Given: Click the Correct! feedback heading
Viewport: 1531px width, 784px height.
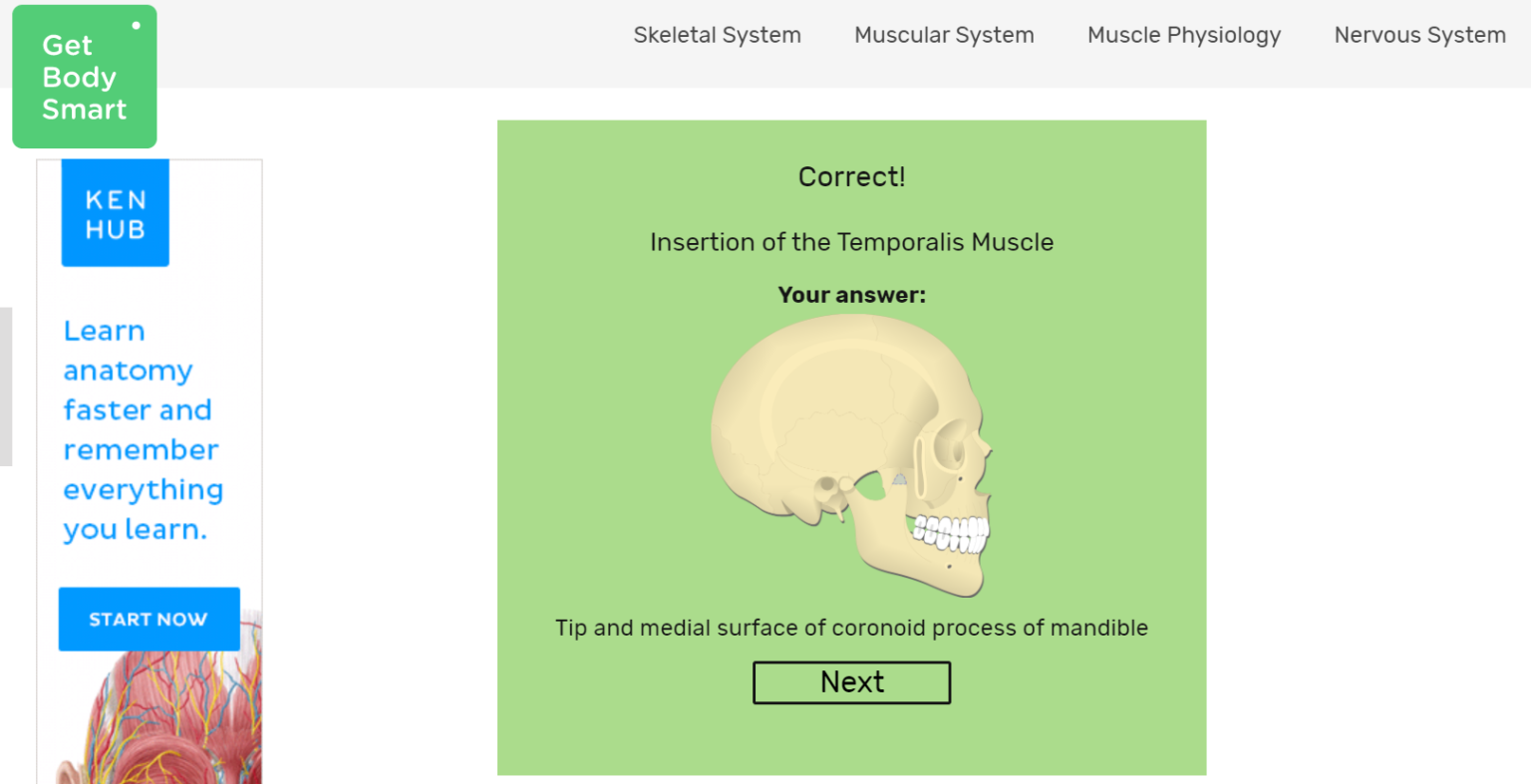Looking at the screenshot, I should point(851,176).
